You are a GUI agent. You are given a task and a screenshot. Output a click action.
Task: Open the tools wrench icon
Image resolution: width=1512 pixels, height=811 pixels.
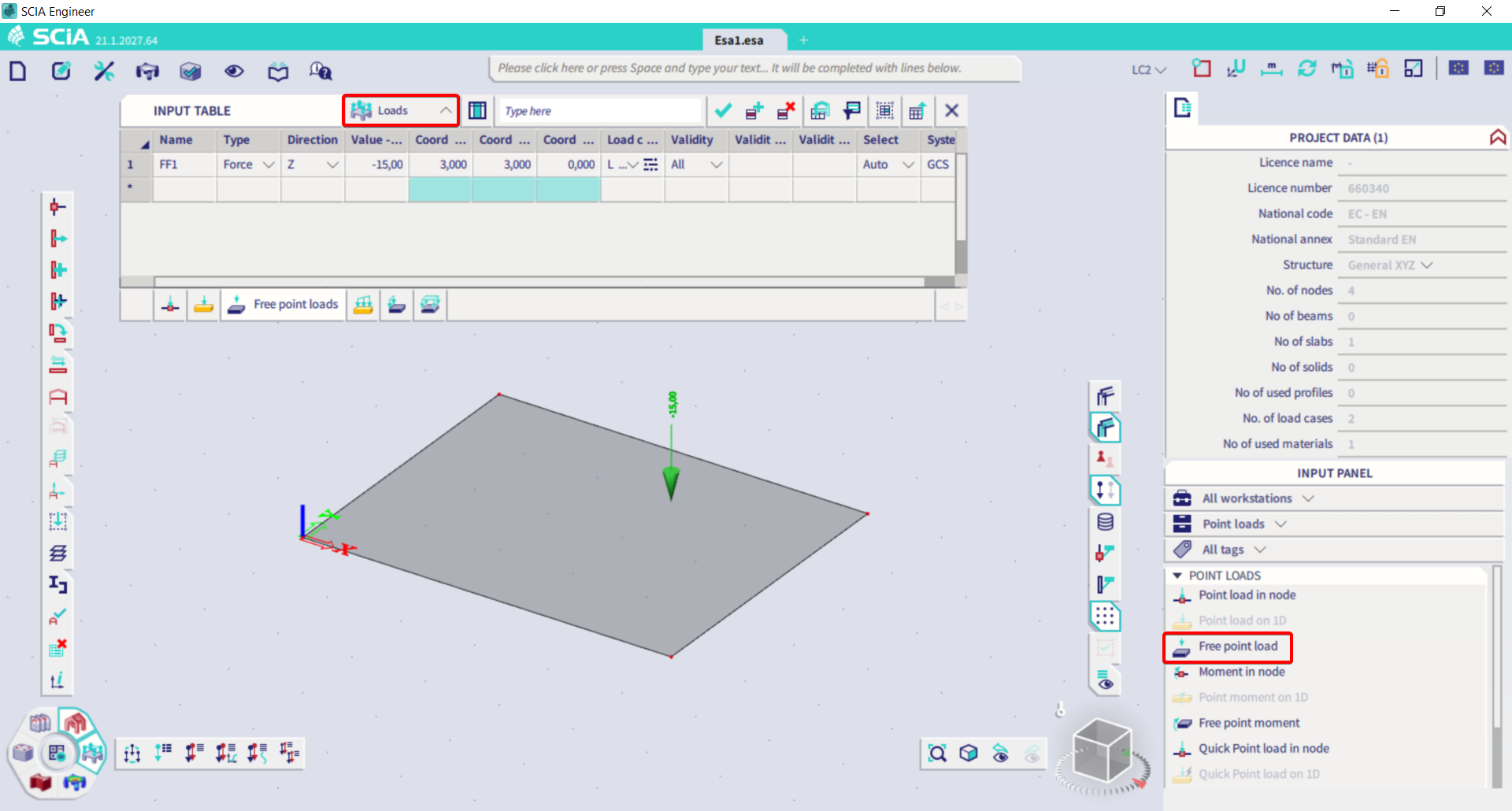[x=104, y=71]
